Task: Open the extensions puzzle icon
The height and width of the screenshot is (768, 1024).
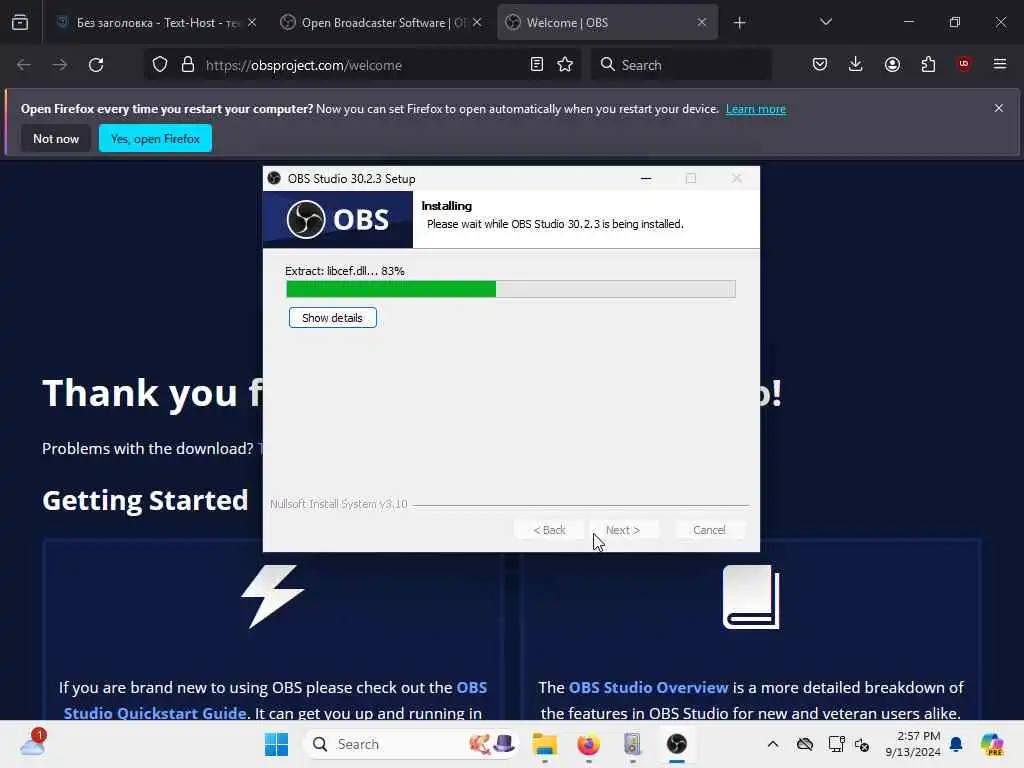Action: point(928,65)
